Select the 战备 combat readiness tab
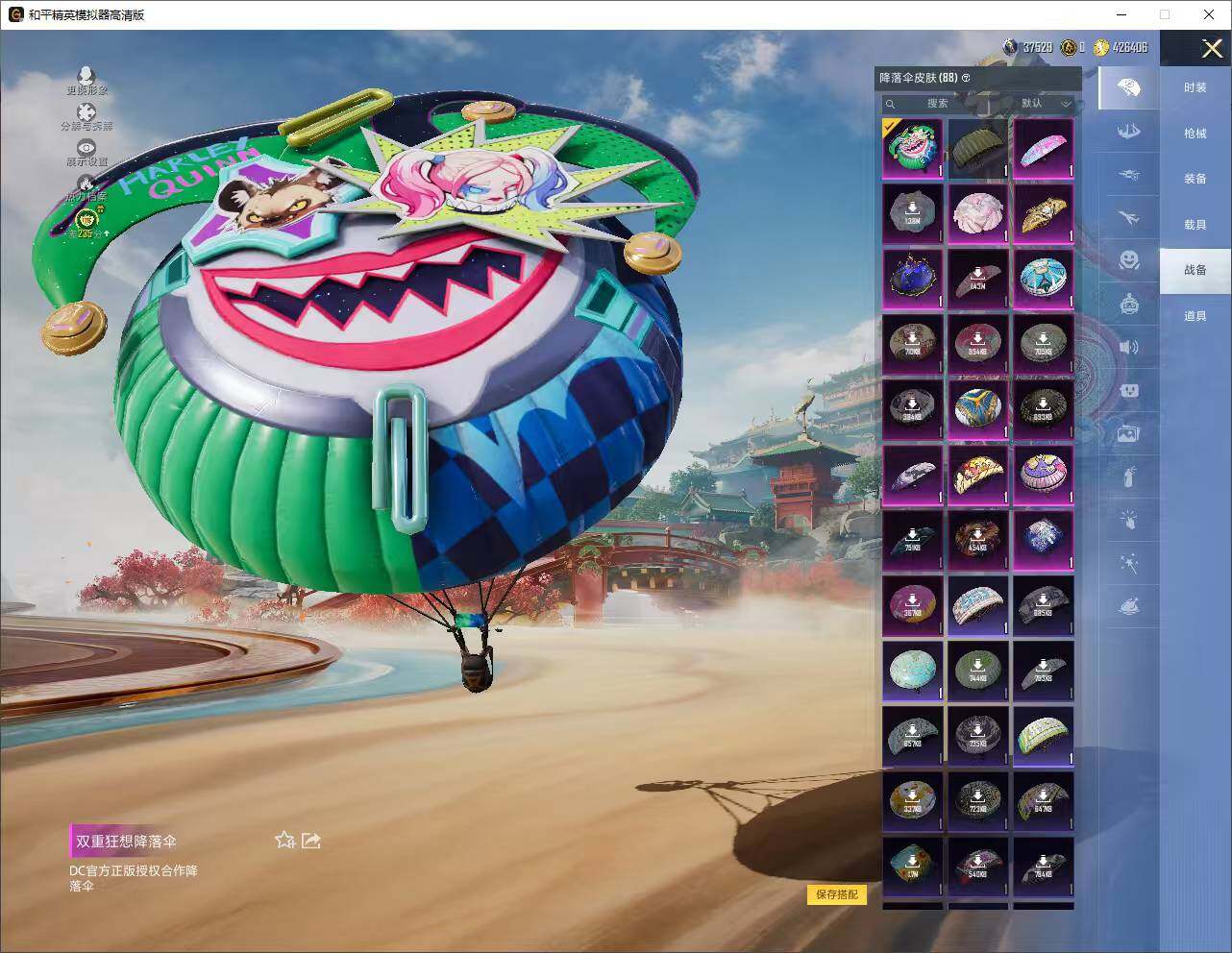The width and height of the screenshot is (1232, 953). (1195, 270)
